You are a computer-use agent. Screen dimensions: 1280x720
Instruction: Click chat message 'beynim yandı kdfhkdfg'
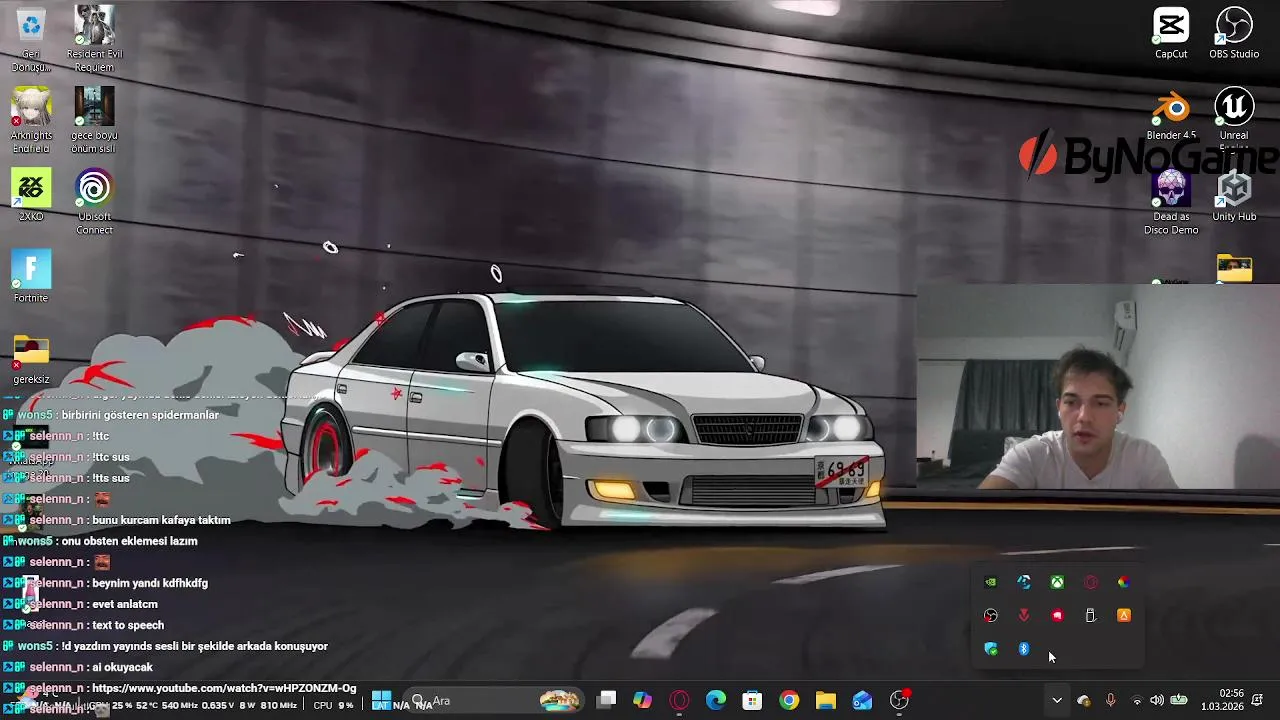tap(150, 583)
